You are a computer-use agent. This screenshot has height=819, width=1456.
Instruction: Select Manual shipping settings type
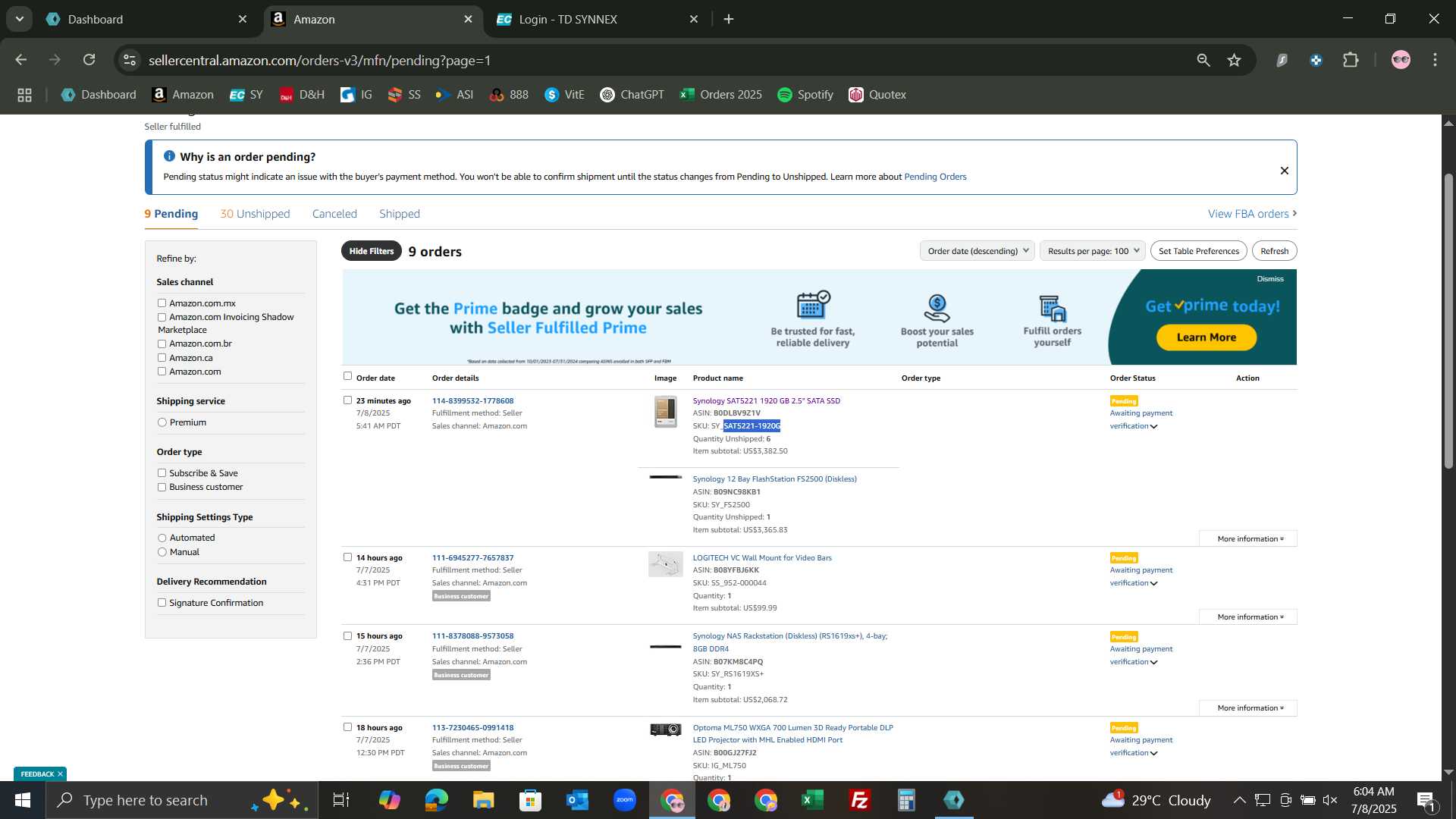pos(162,552)
